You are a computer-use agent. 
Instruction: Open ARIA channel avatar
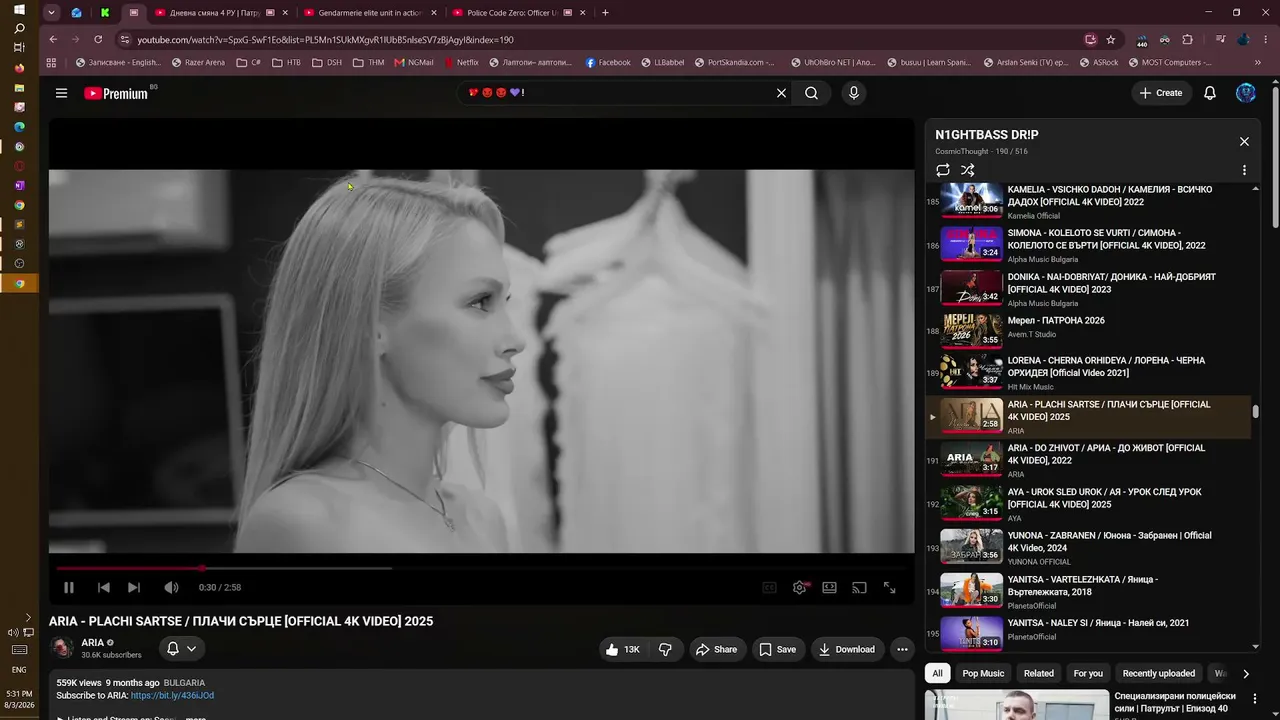click(x=62, y=649)
